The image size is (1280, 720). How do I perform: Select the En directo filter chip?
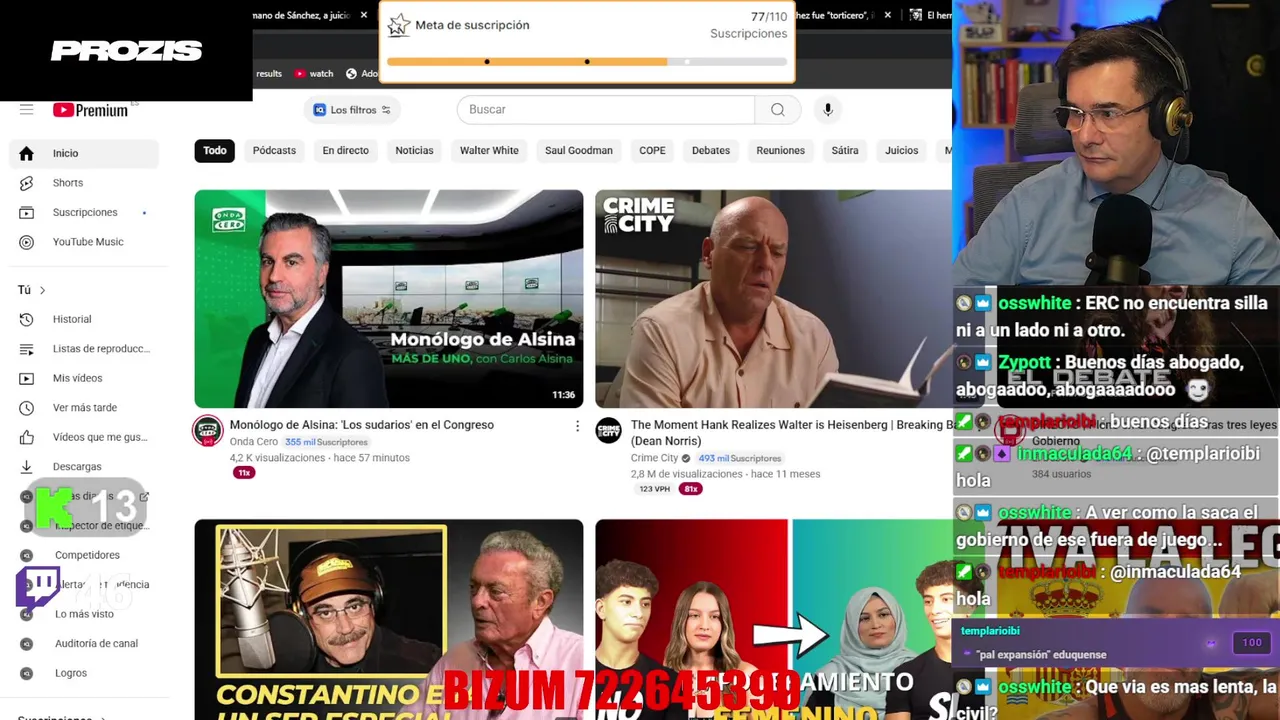pyautogui.click(x=346, y=151)
